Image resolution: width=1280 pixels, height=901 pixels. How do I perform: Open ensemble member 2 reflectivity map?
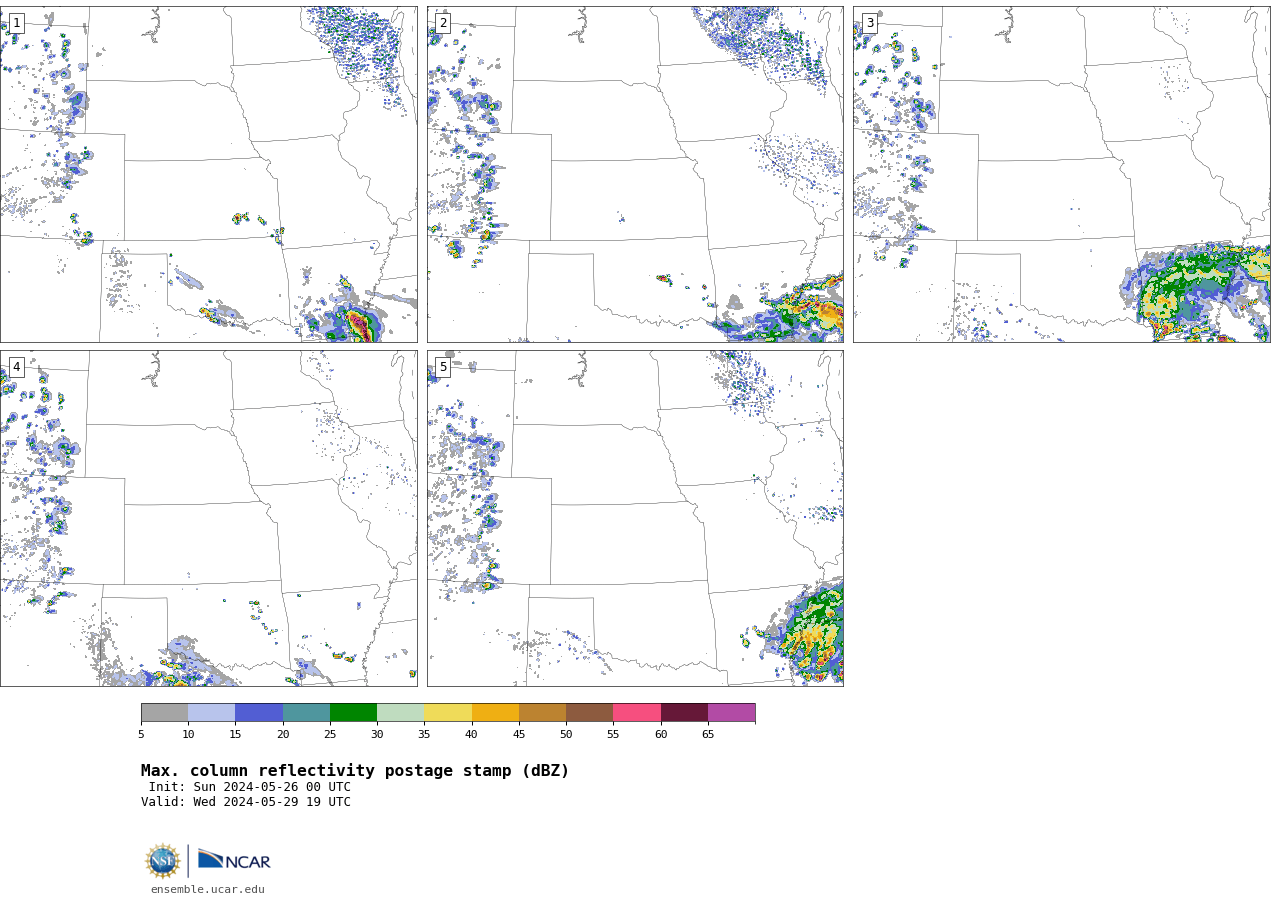pyautogui.click(x=635, y=174)
